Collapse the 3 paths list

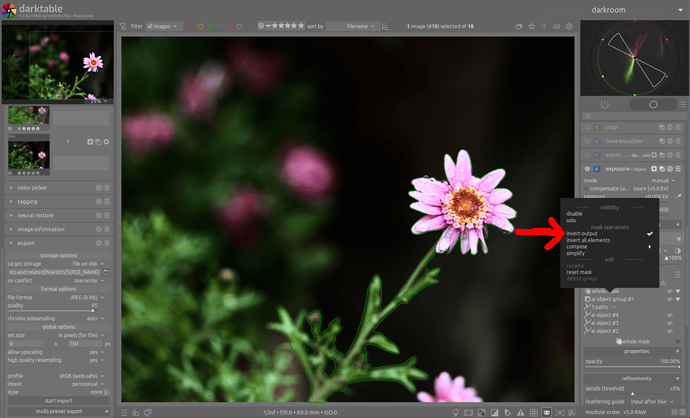click(614, 307)
